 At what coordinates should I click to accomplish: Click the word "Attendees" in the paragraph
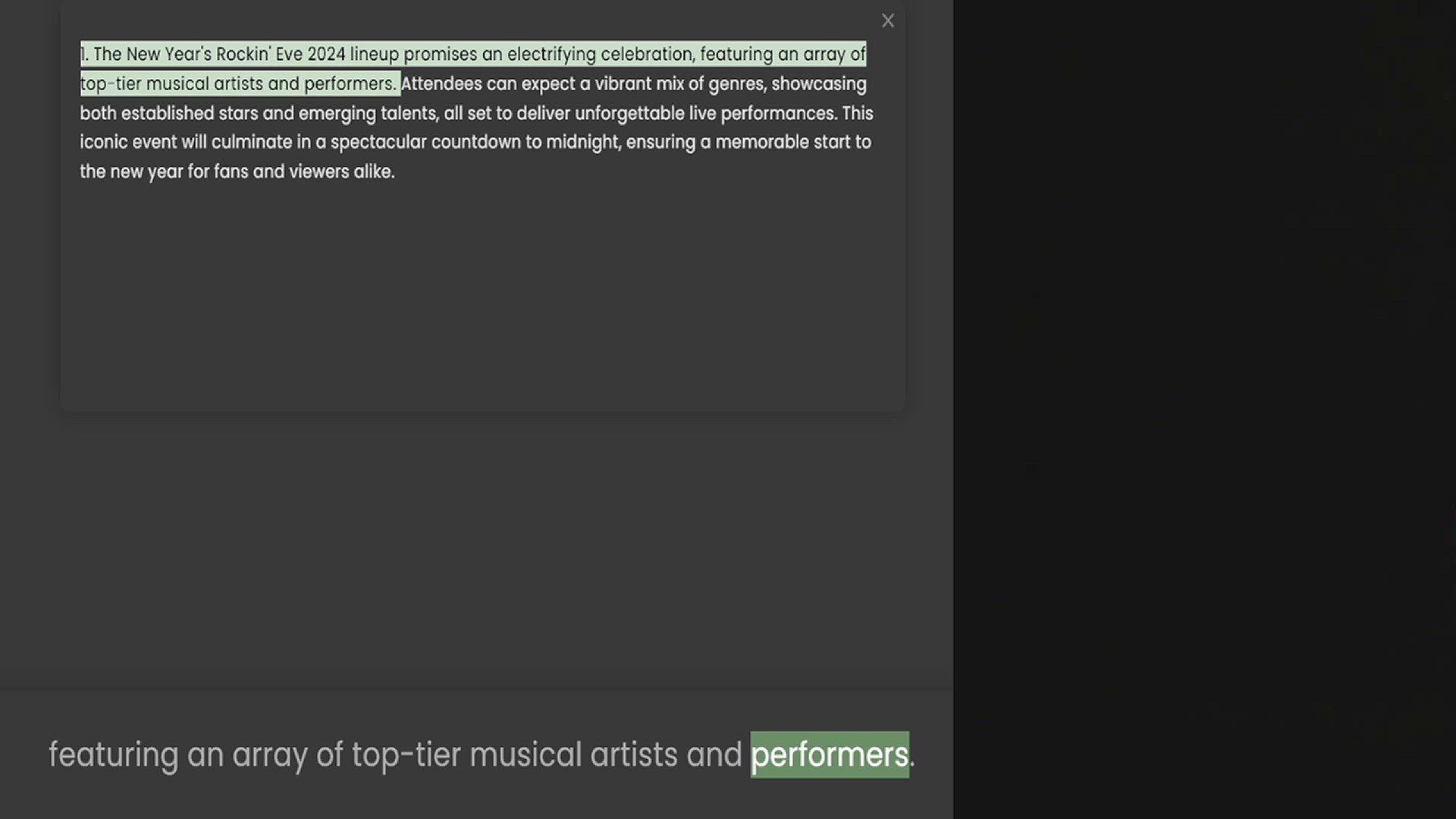click(441, 84)
